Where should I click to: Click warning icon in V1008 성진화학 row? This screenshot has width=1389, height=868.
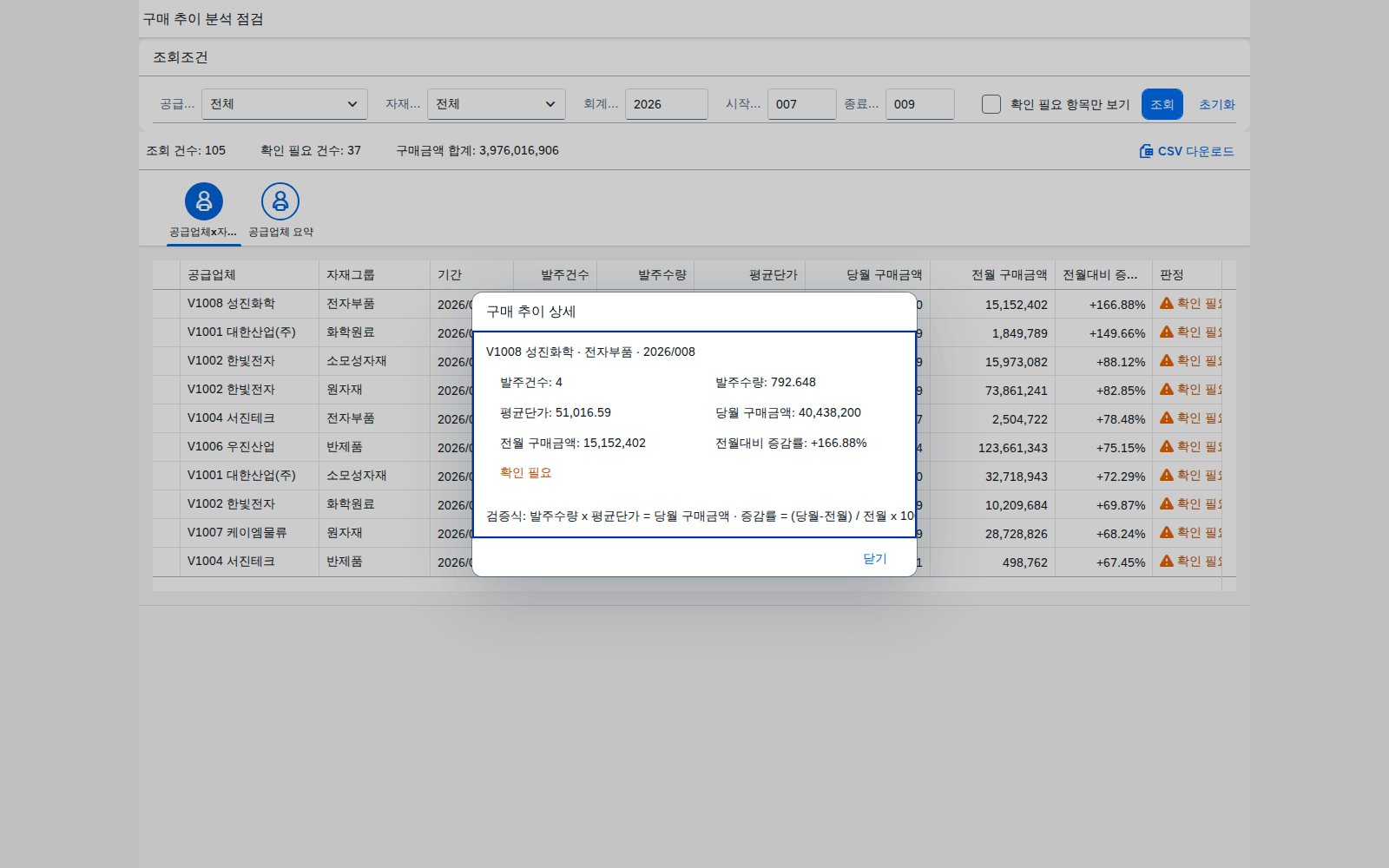[1167, 303]
